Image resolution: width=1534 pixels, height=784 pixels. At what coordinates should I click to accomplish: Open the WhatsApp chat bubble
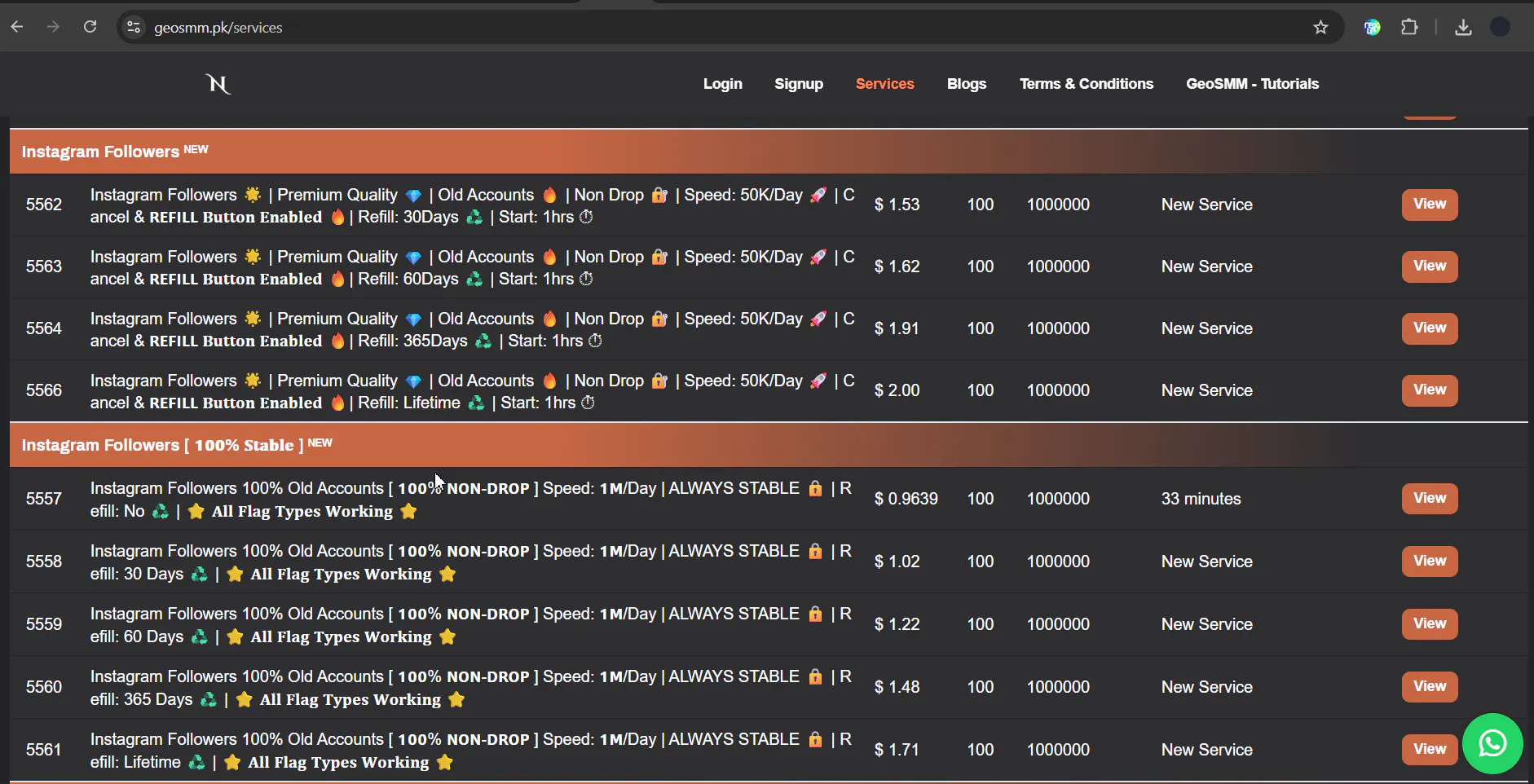pyautogui.click(x=1492, y=743)
